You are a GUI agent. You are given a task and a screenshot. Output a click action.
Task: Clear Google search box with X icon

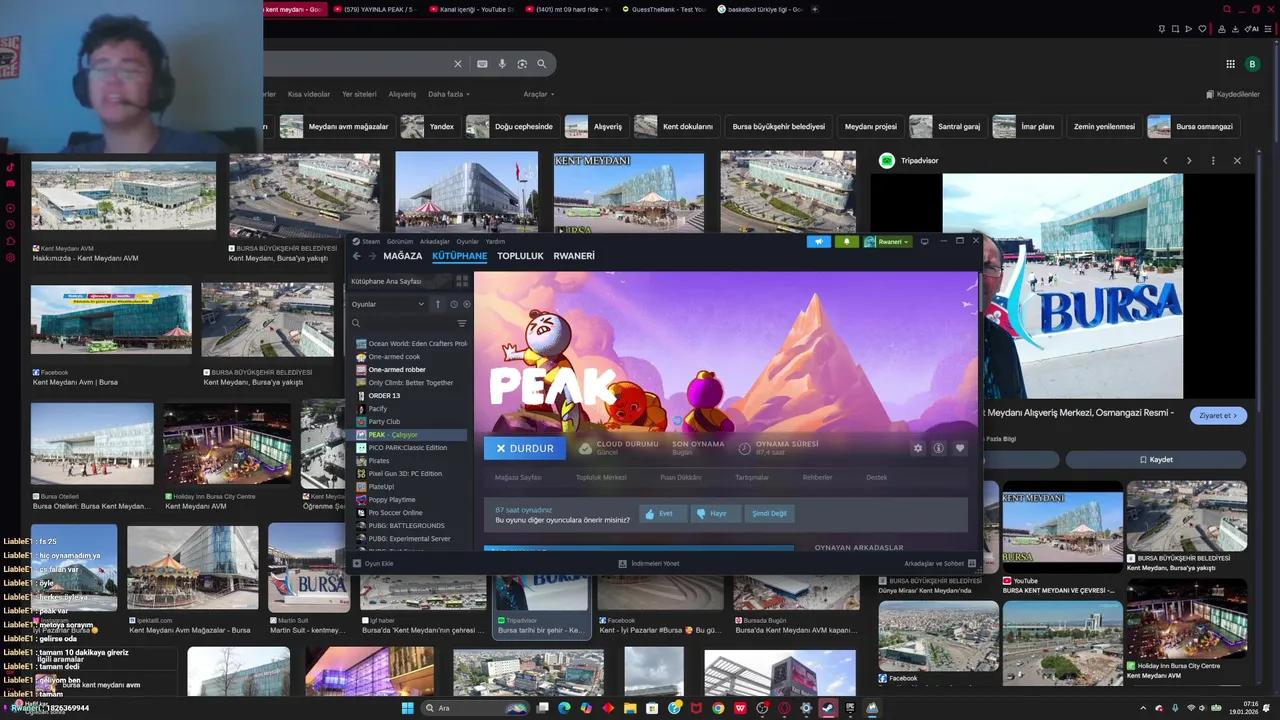458,63
